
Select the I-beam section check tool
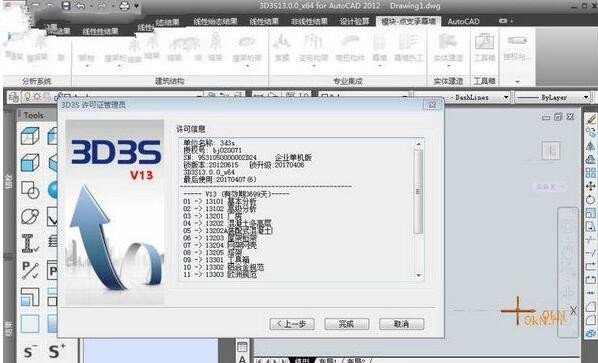(x=30, y=243)
